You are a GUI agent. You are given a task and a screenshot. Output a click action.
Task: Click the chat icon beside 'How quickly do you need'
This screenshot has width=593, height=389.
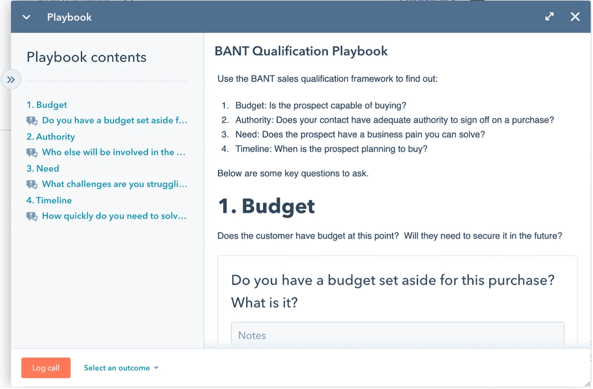tap(32, 216)
